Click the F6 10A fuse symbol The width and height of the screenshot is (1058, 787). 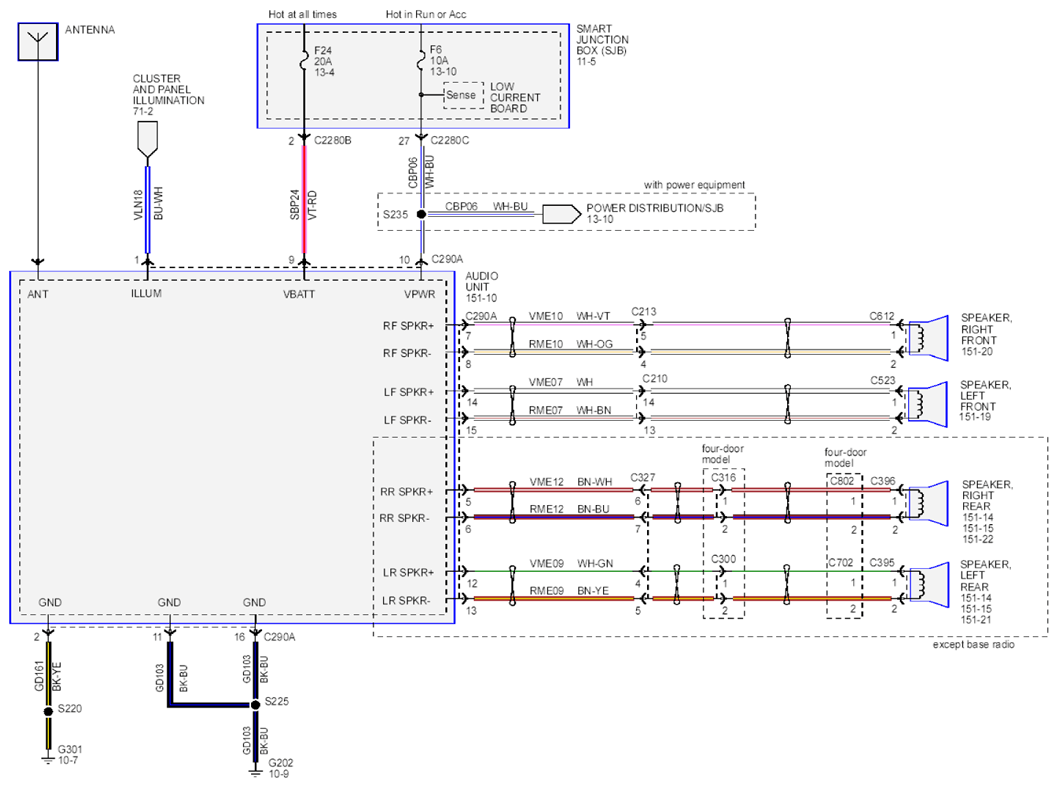click(x=421, y=61)
